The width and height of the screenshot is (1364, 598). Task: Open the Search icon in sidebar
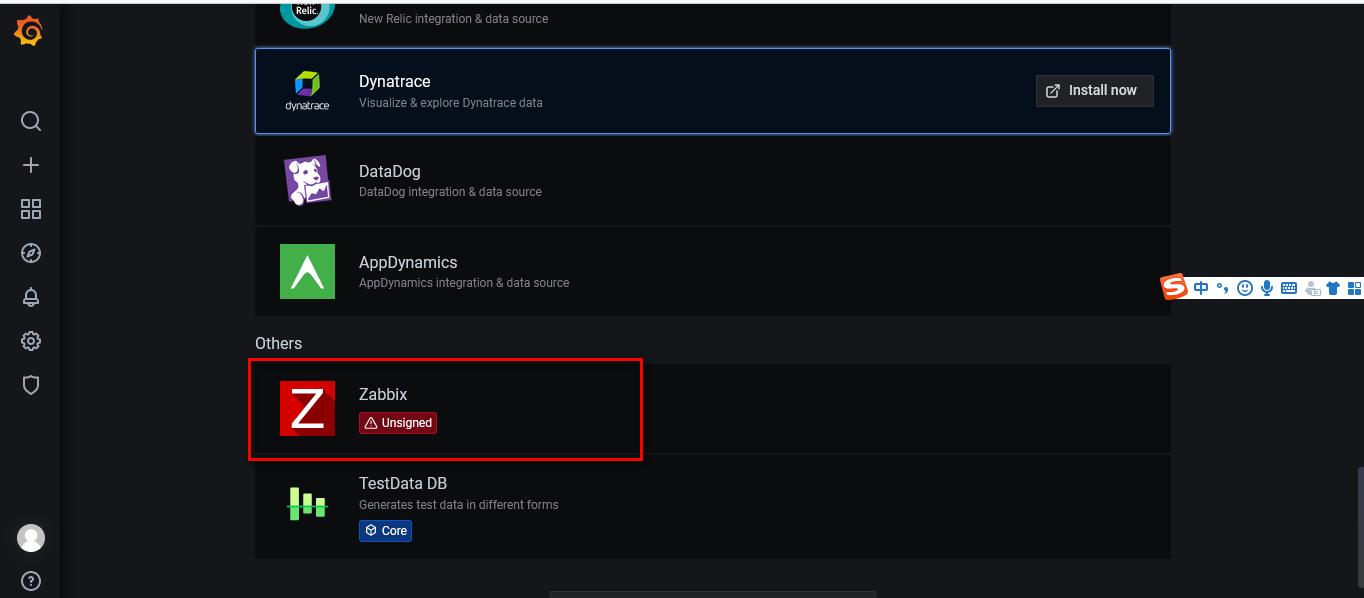point(31,121)
